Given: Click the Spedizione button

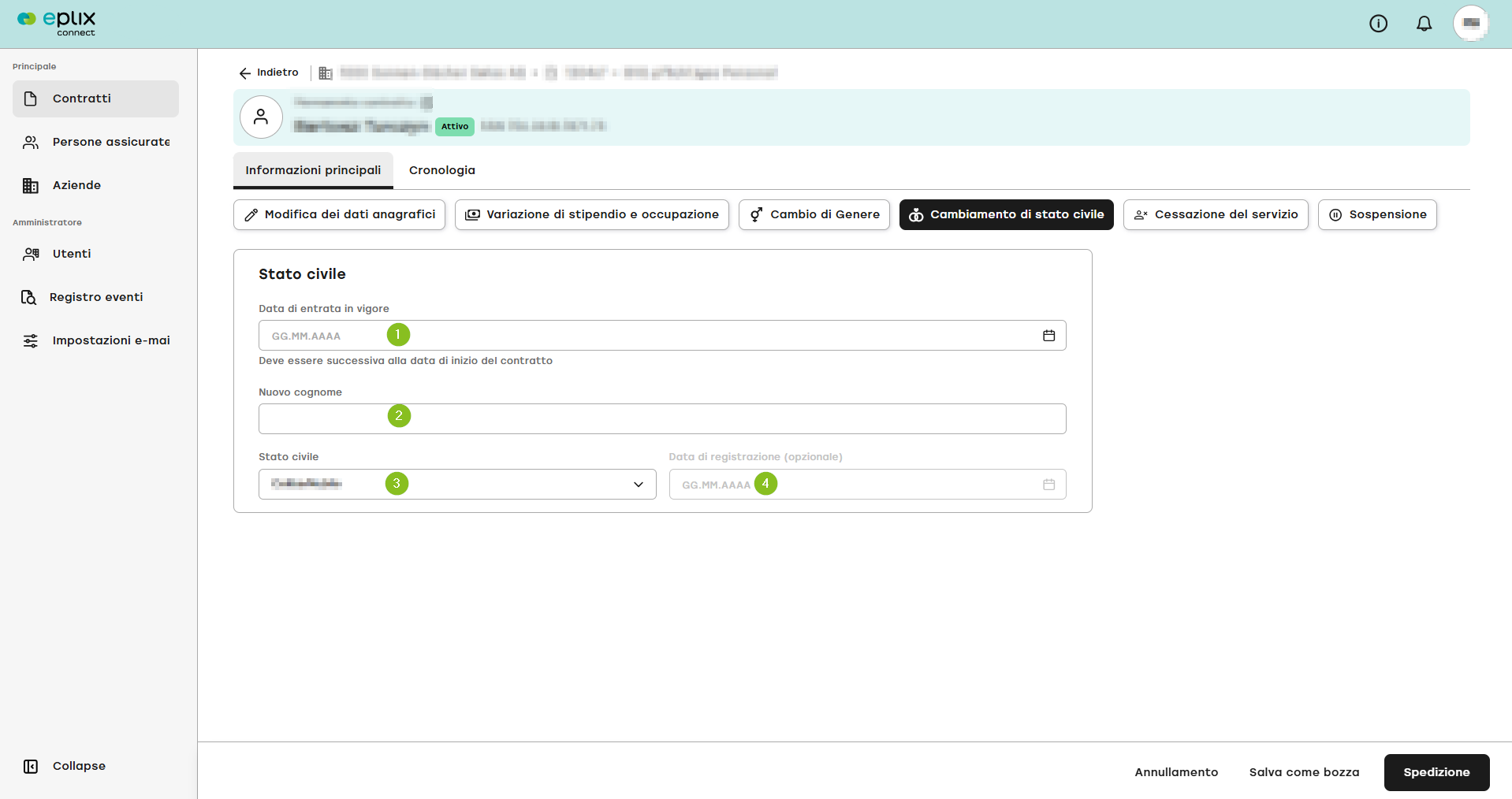Looking at the screenshot, I should tap(1436, 772).
